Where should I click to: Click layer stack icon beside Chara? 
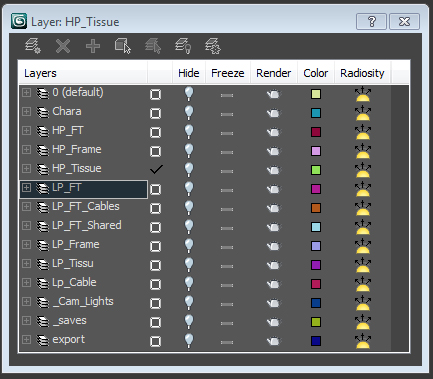coord(43,112)
